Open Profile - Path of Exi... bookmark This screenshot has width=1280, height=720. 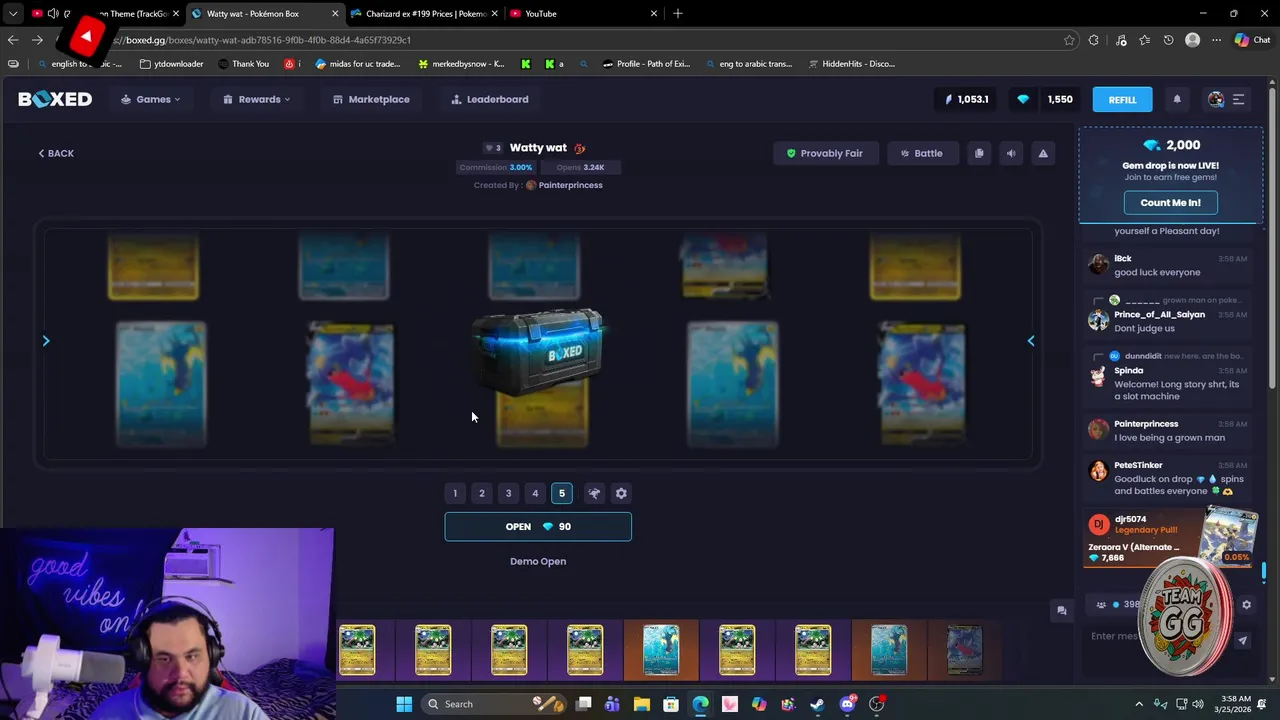(646, 63)
